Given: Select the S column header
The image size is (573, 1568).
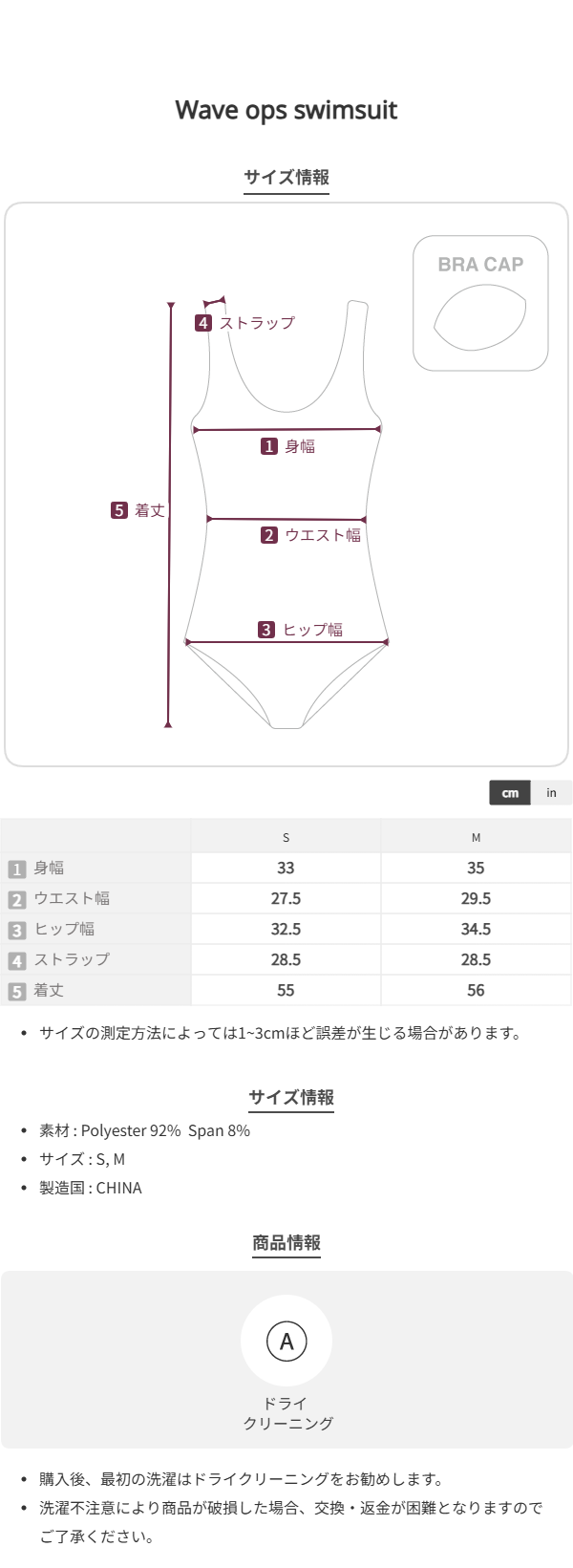Looking at the screenshot, I should tap(286, 838).
